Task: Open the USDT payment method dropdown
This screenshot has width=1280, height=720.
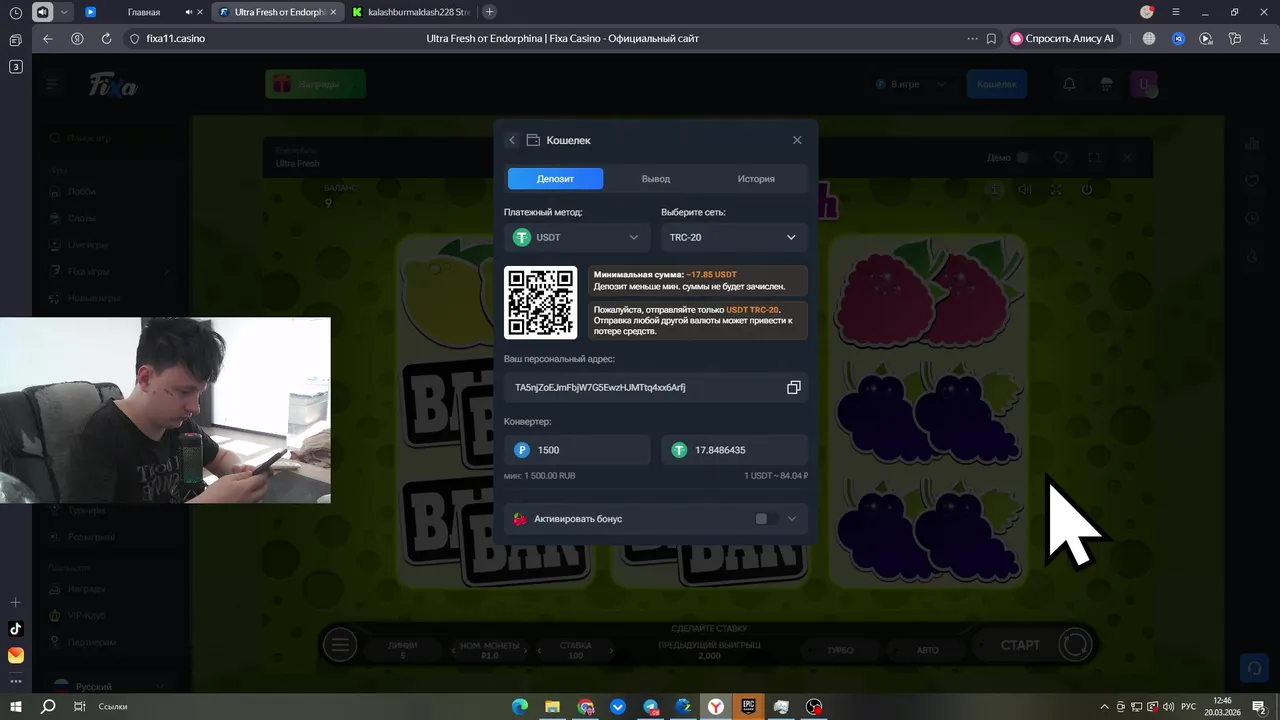Action: (577, 237)
